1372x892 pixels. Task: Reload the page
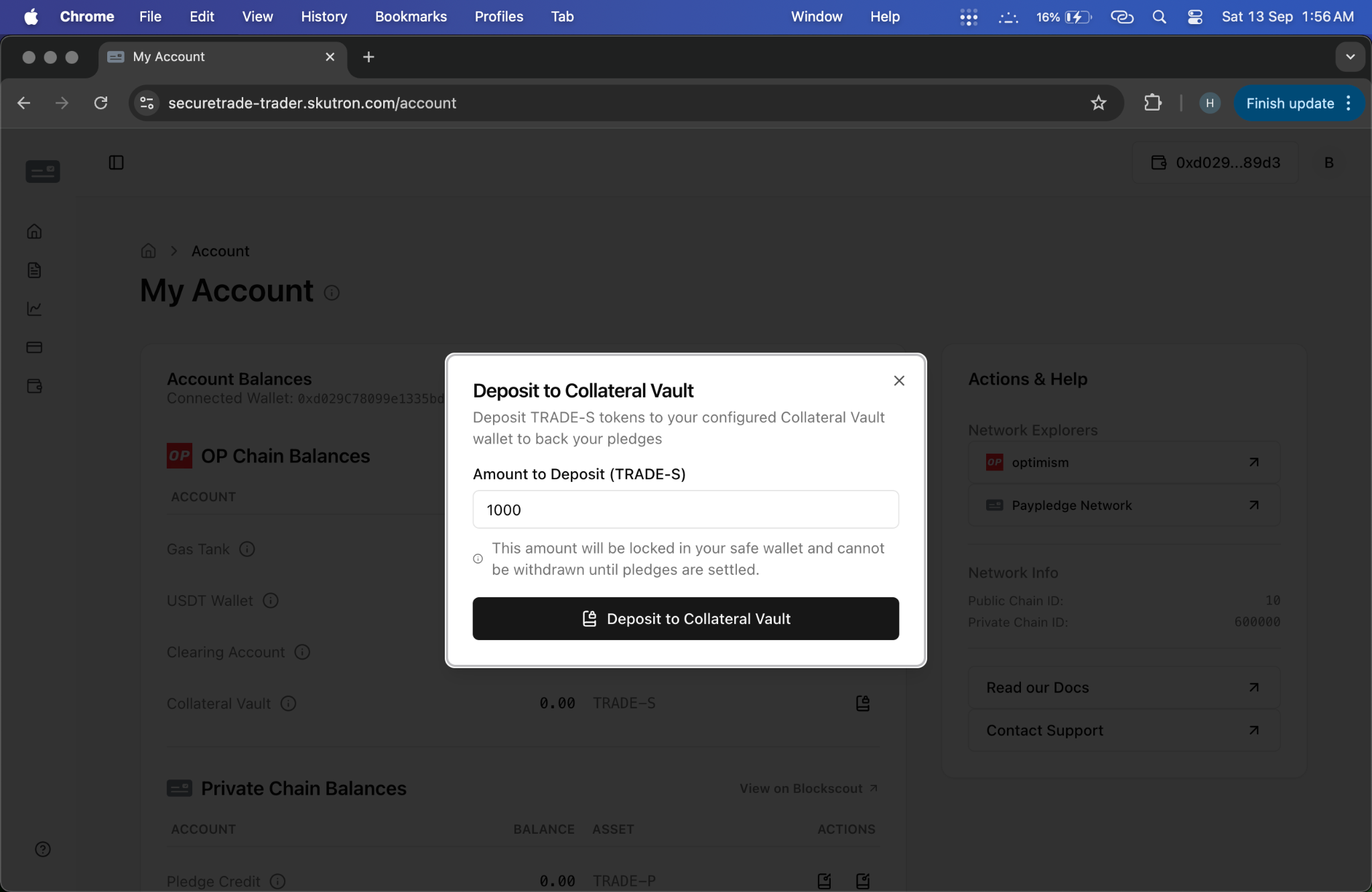(100, 103)
